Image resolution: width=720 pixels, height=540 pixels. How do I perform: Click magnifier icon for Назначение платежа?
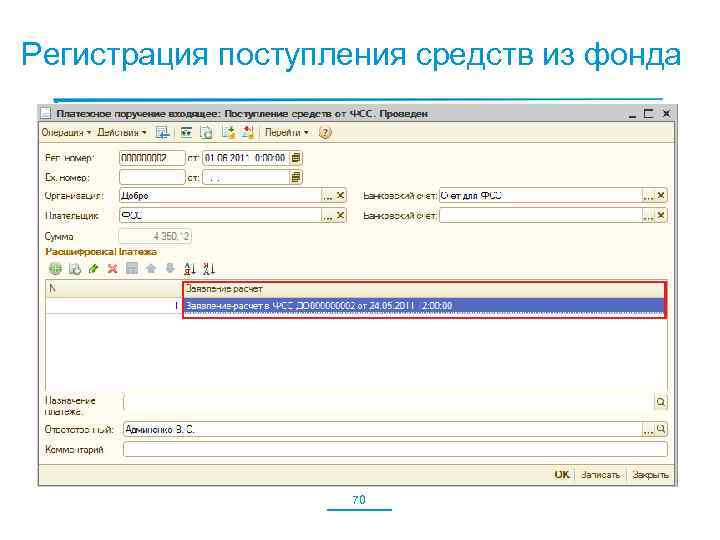tap(661, 402)
